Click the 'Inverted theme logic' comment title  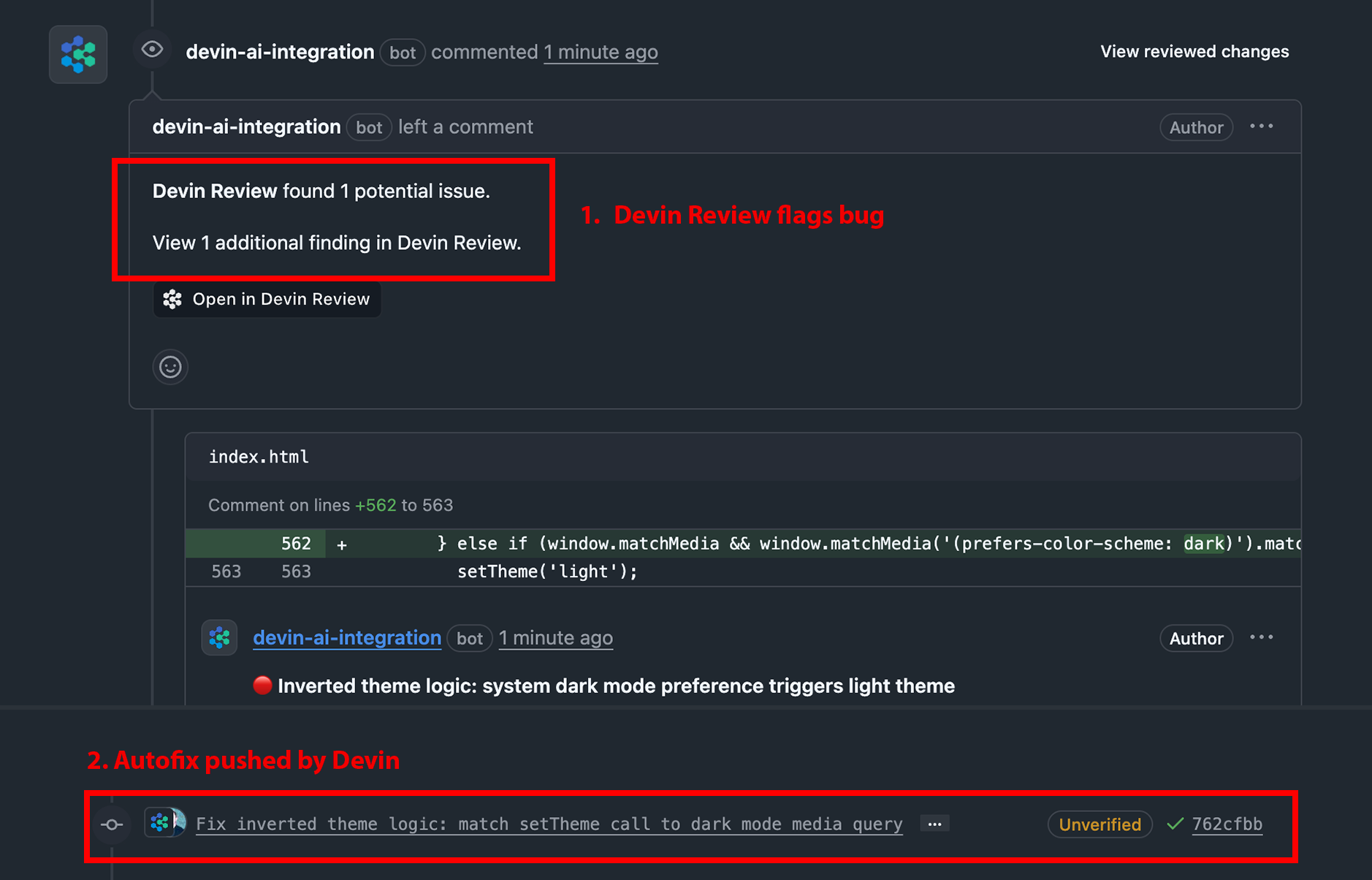(616, 686)
